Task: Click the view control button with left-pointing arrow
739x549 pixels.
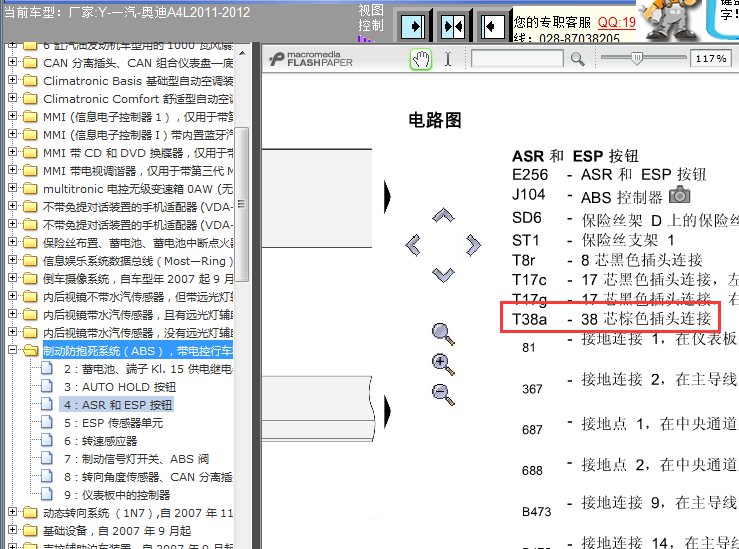Action: tap(493, 26)
